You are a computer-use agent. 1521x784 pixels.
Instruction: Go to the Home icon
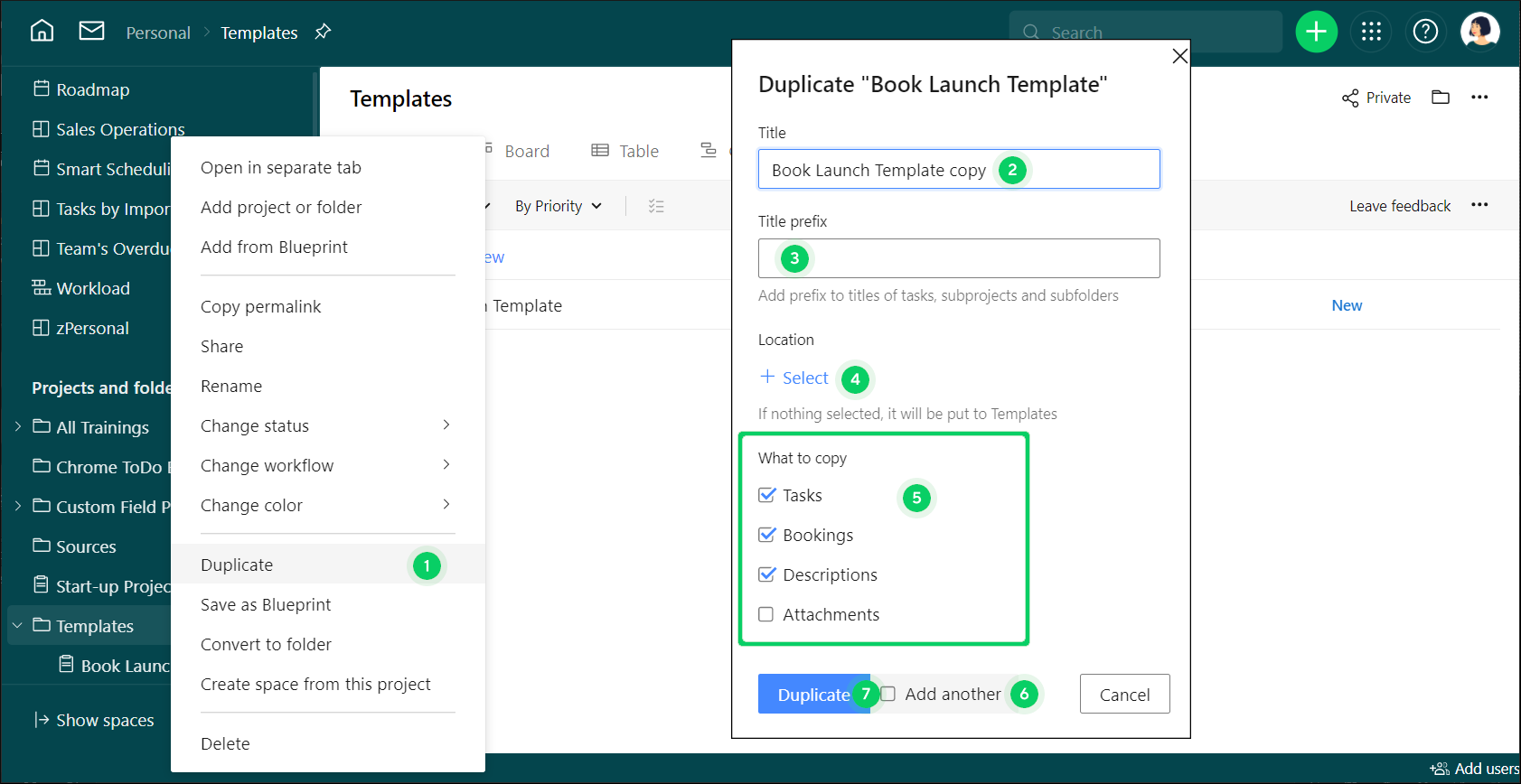click(x=42, y=32)
